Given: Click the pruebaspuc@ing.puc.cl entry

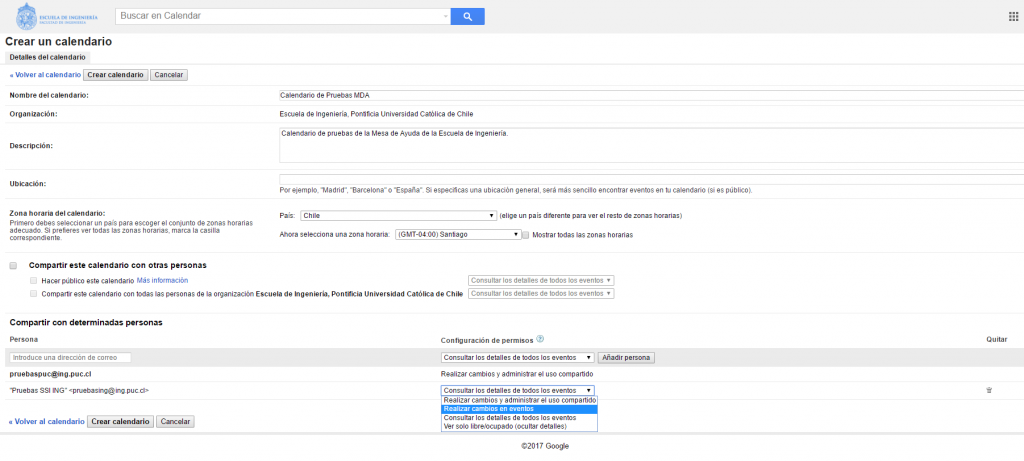Looking at the screenshot, I should click(x=50, y=374).
